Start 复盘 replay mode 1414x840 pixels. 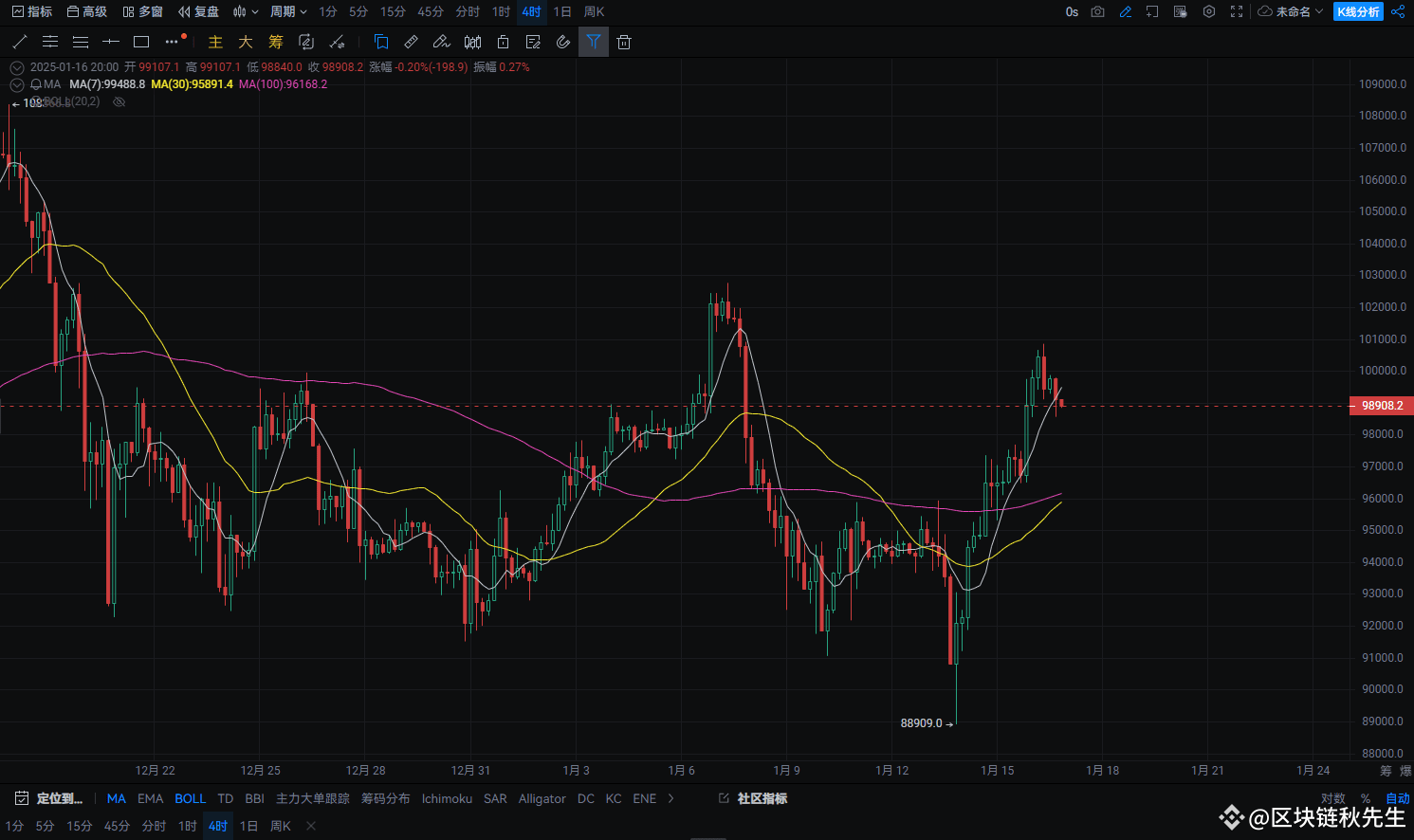198,11
